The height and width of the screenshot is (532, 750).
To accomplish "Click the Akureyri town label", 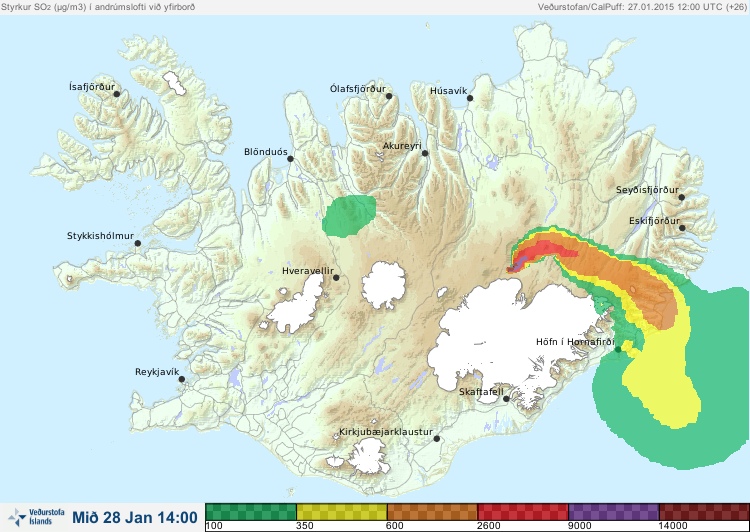I will pos(402,146).
